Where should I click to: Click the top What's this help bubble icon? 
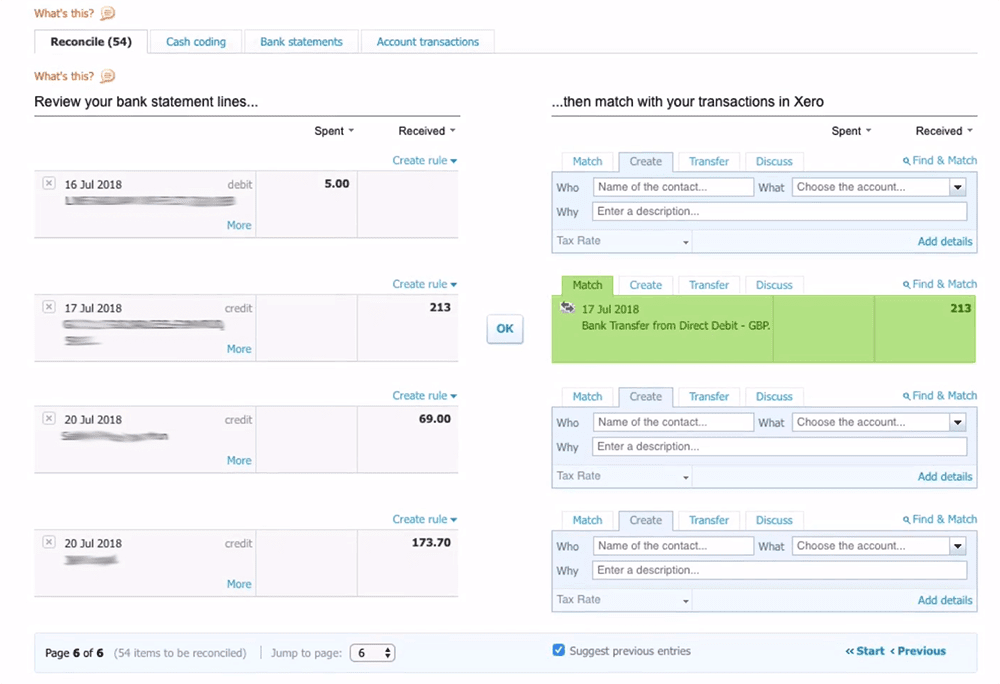tap(108, 13)
